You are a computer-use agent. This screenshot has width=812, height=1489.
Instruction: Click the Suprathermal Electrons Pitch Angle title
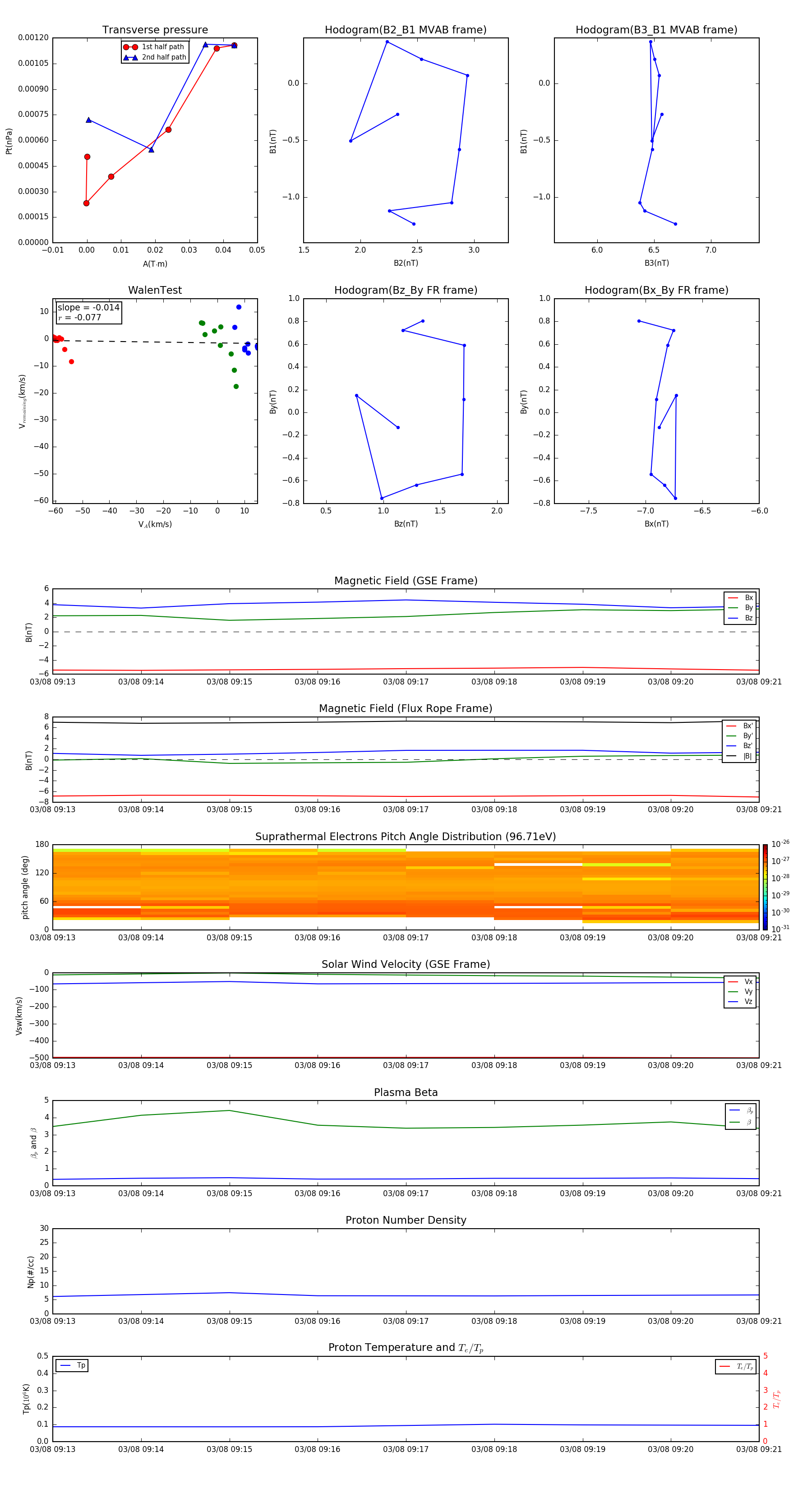[406, 837]
